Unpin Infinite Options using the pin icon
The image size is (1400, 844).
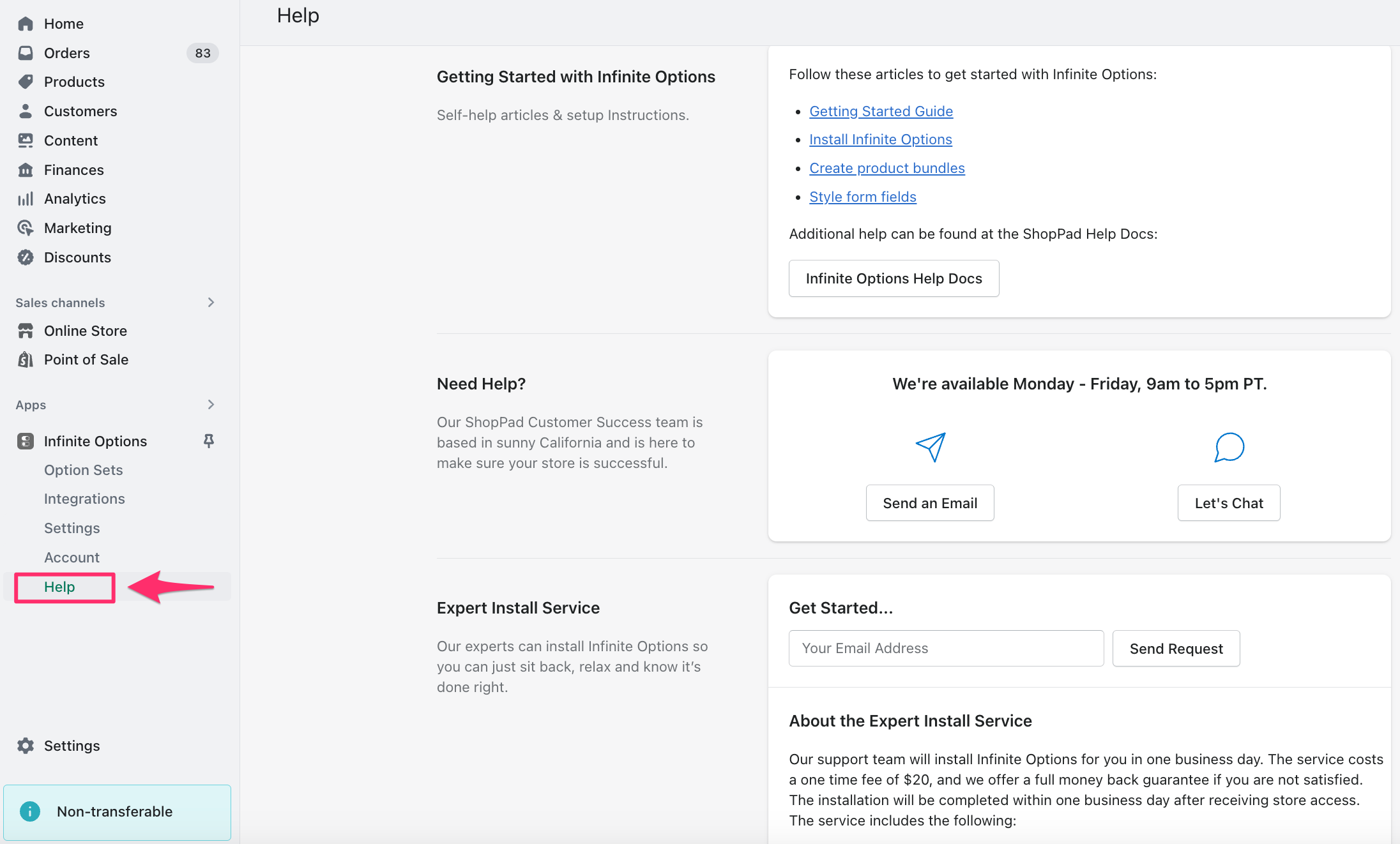209,441
